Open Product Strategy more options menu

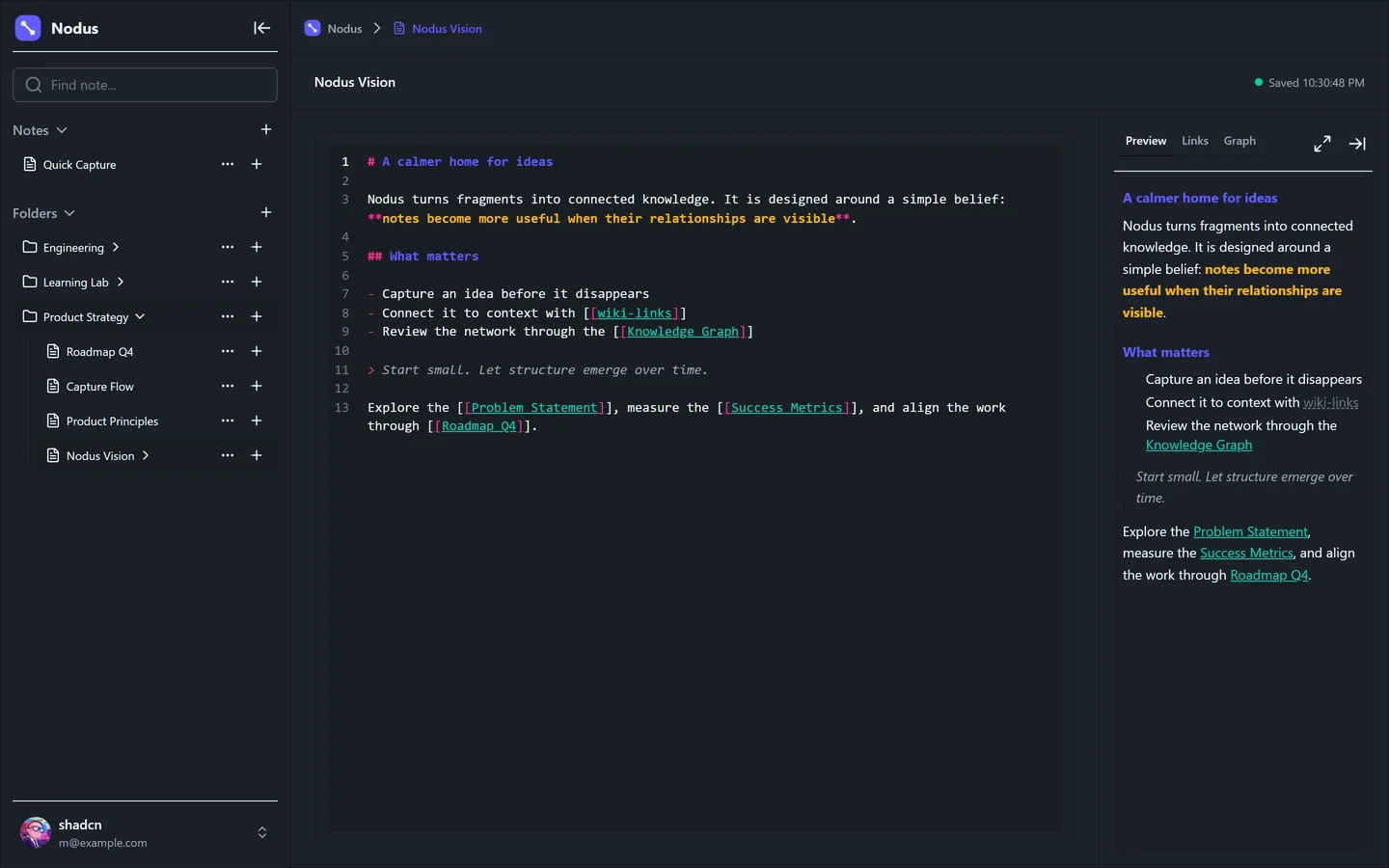click(x=228, y=316)
